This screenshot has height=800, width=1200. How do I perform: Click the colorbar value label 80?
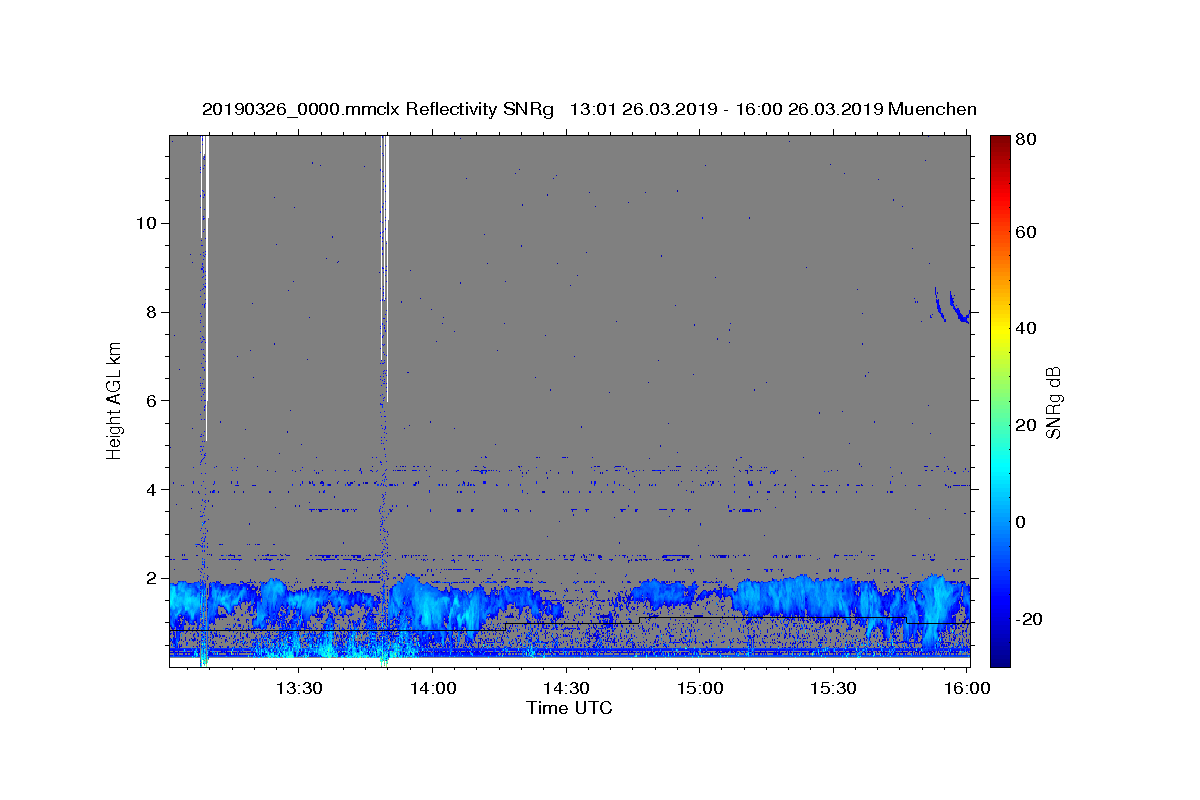click(x=1027, y=139)
